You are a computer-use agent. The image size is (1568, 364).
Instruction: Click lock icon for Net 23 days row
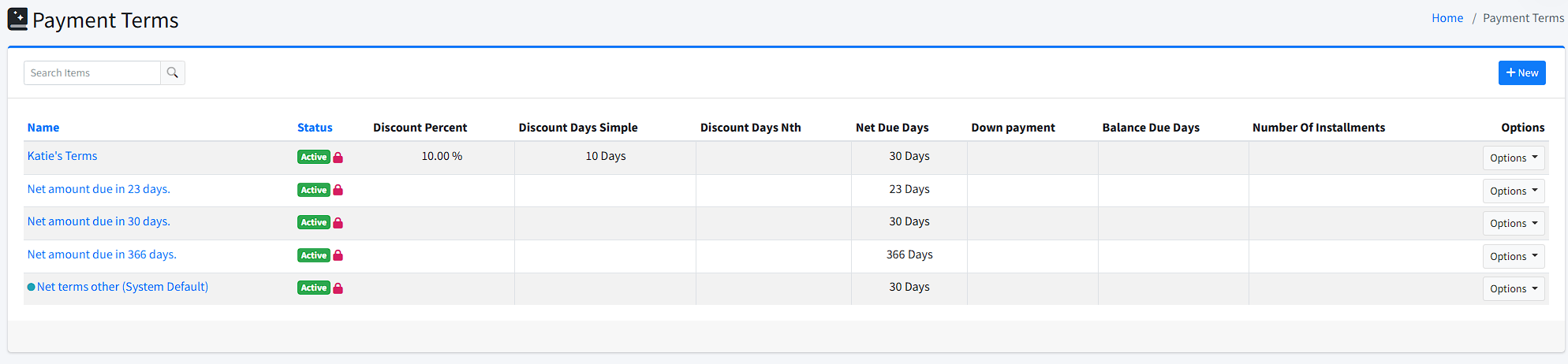click(x=338, y=190)
